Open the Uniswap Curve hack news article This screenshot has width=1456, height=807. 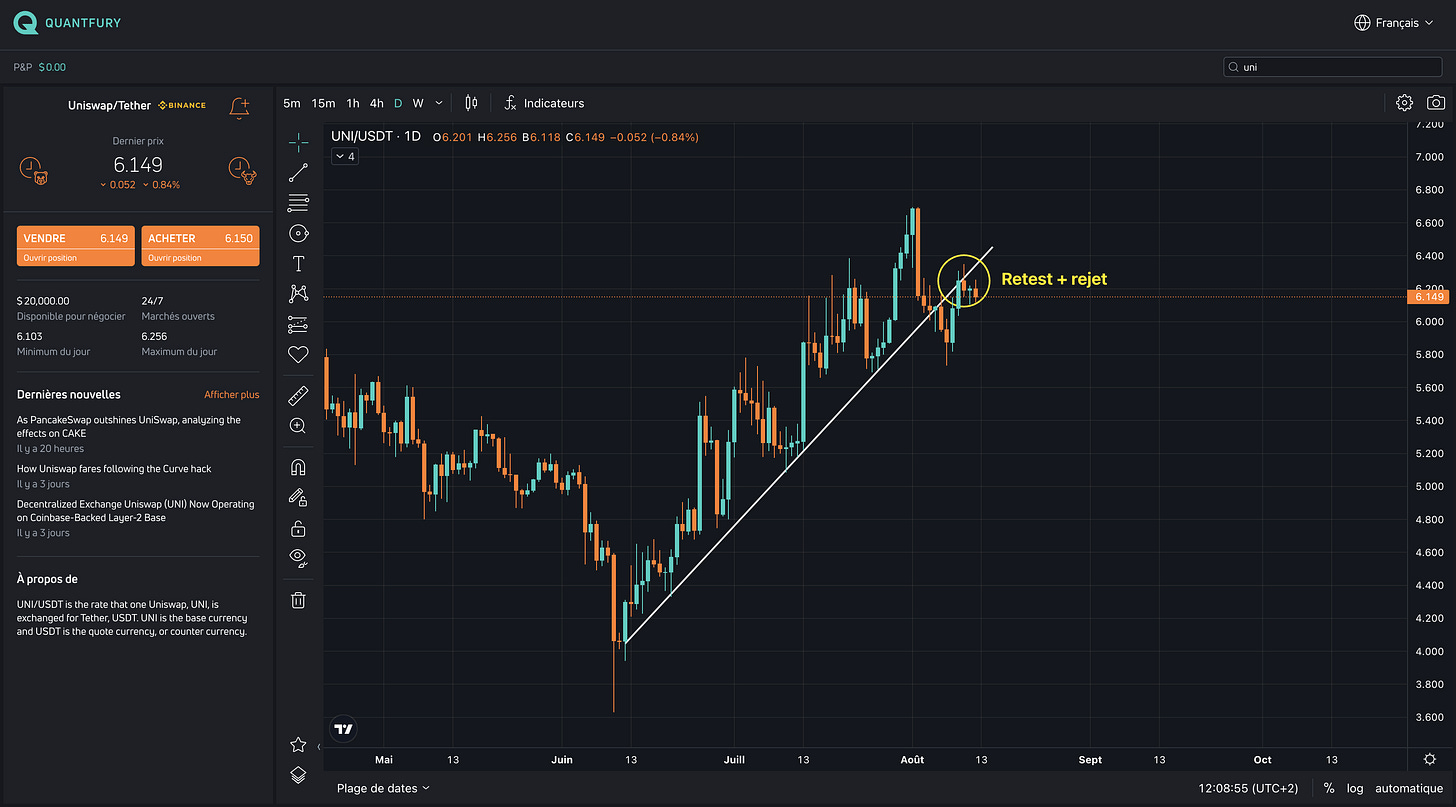coord(114,469)
